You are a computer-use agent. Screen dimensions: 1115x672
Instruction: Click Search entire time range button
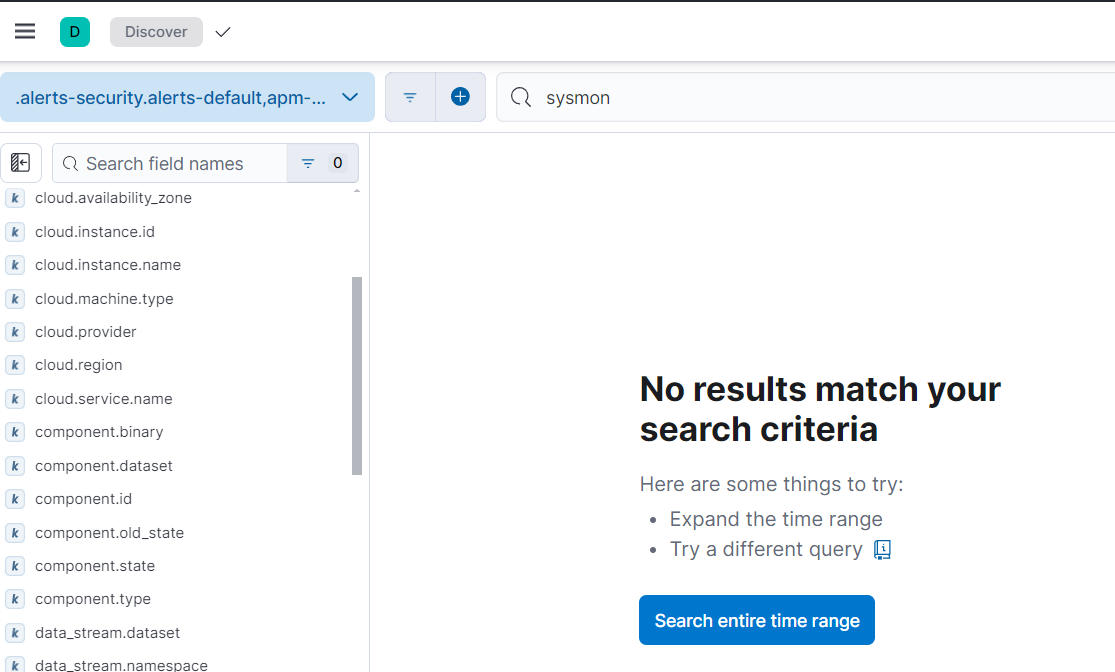point(757,620)
